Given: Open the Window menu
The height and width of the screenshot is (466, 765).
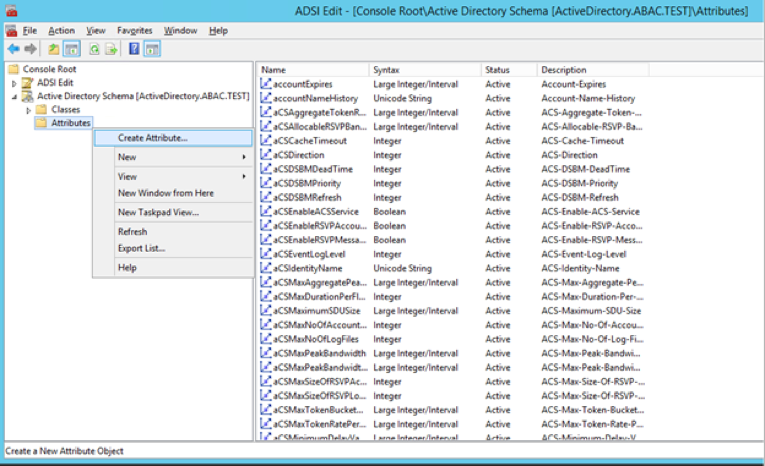Looking at the screenshot, I should click(x=181, y=31).
